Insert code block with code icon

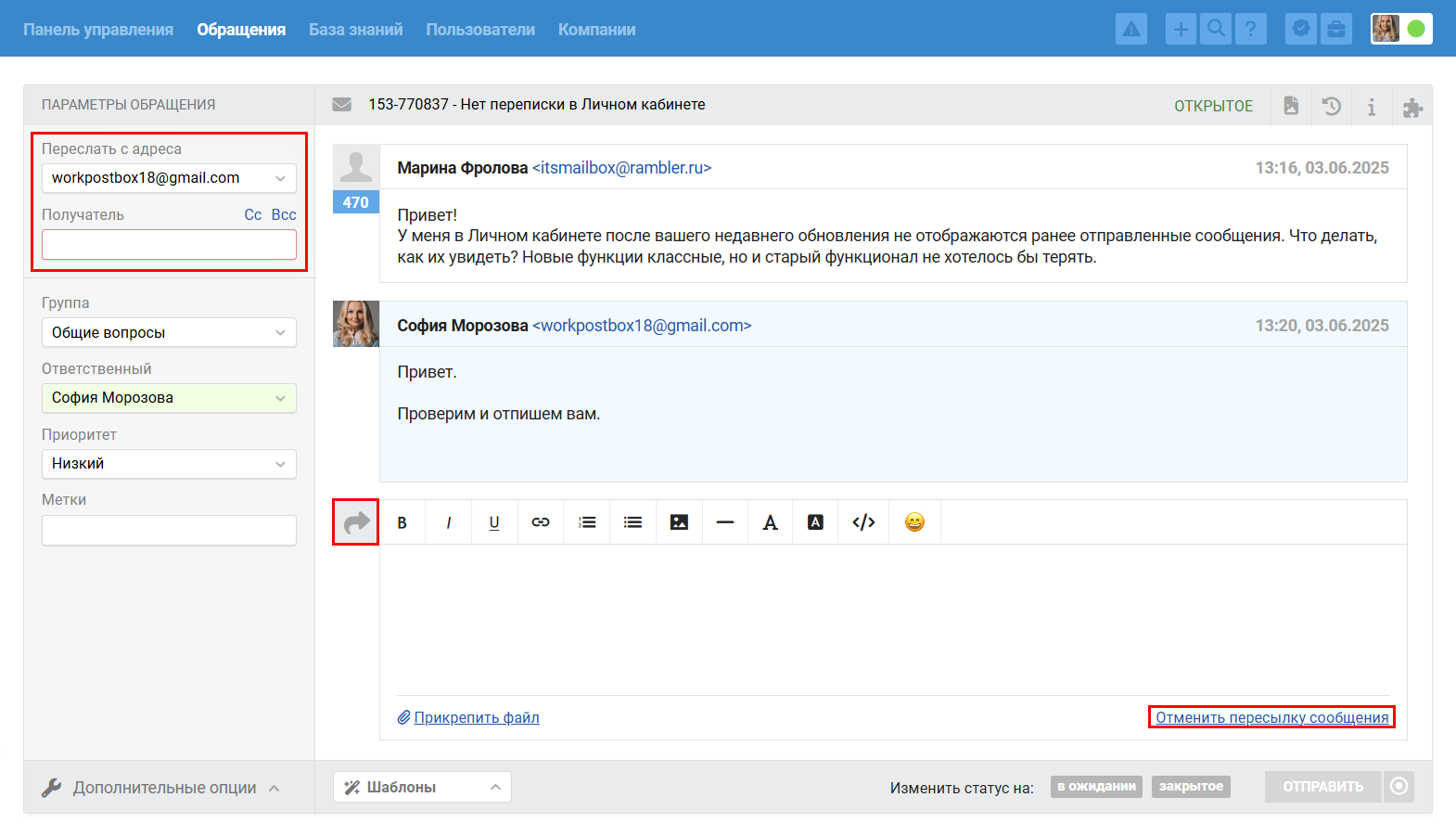863,522
